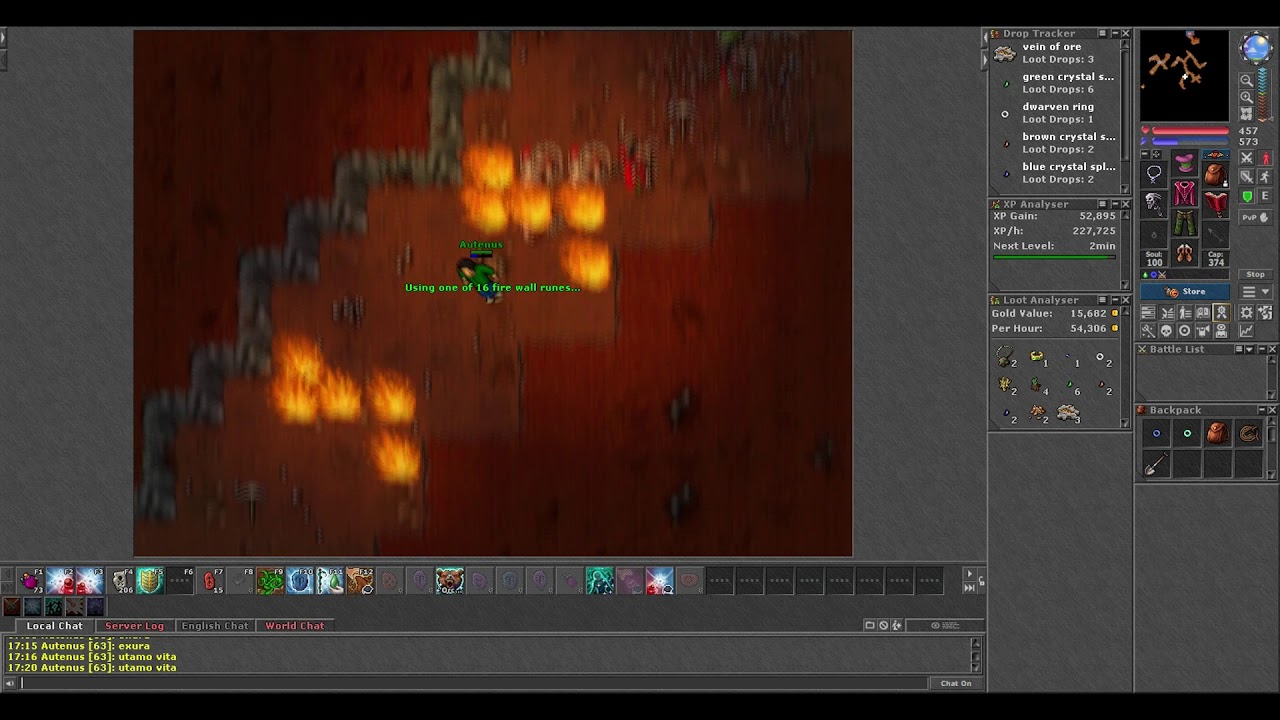Open the main menu hamburger dropdown

click(x=1255, y=292)
